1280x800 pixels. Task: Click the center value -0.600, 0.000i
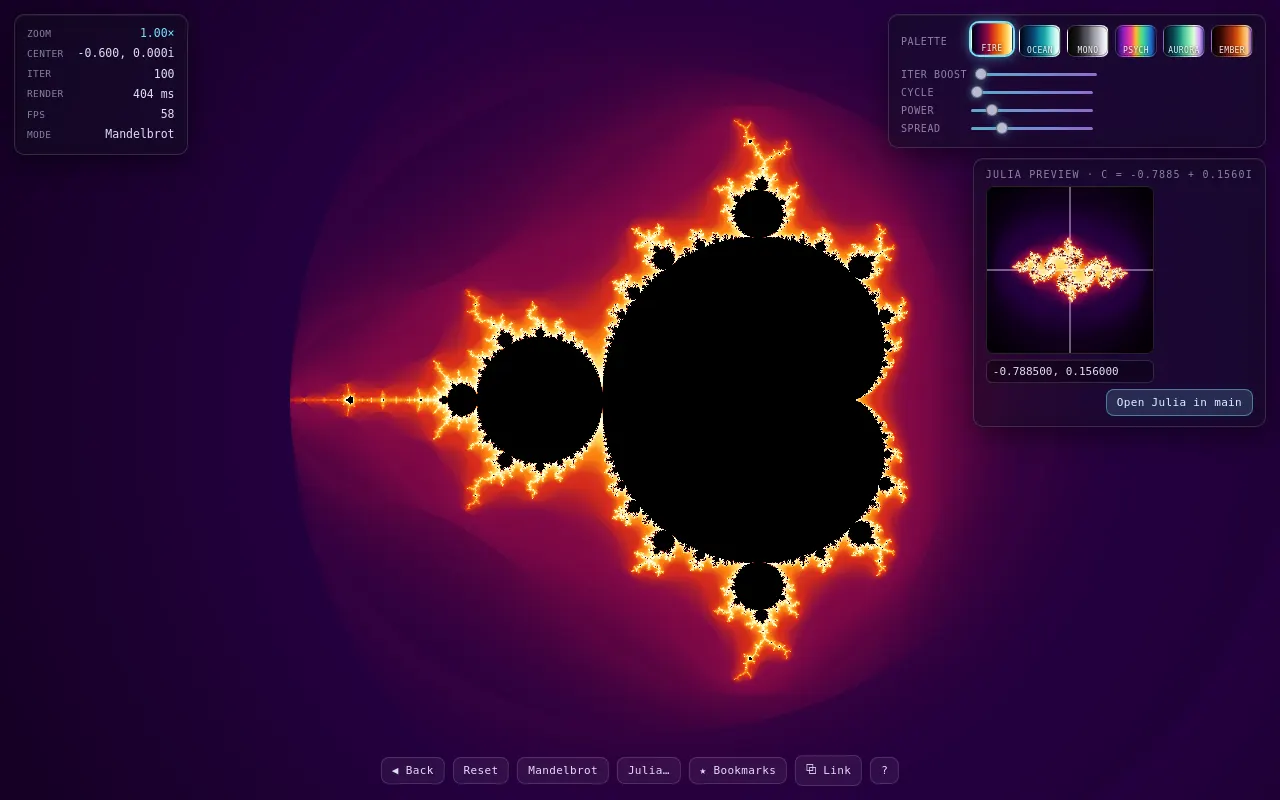[126, 53]
